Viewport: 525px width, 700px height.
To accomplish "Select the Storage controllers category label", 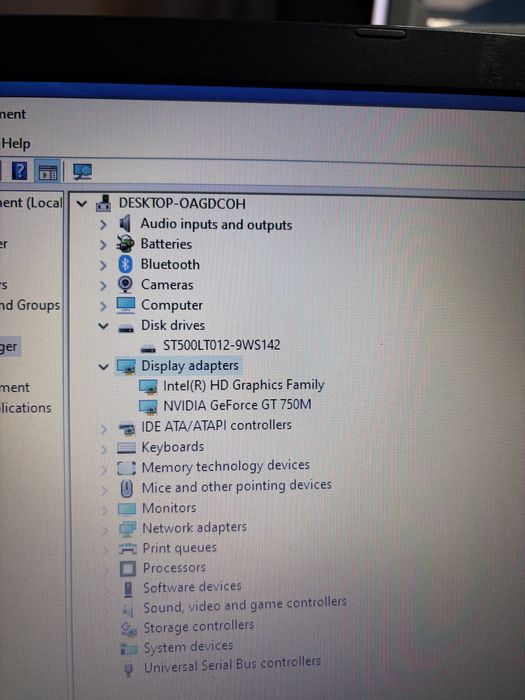I will [x=199, y=627].
